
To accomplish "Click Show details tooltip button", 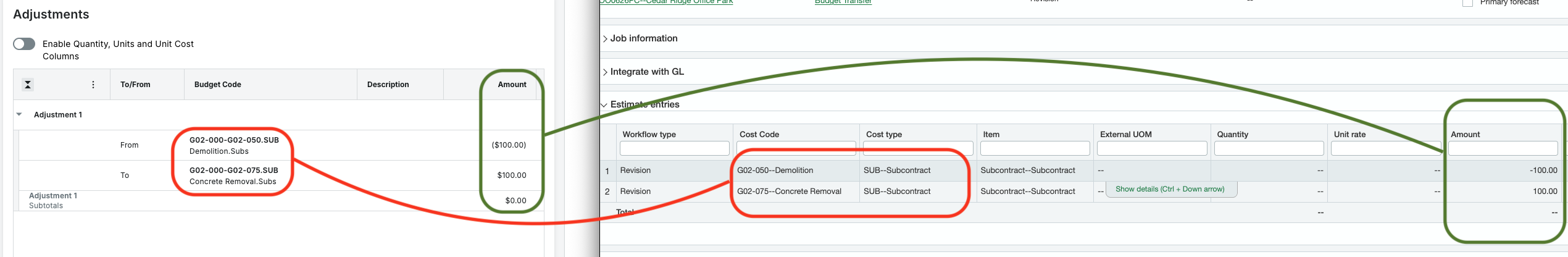I will (x=1170, y=189).
